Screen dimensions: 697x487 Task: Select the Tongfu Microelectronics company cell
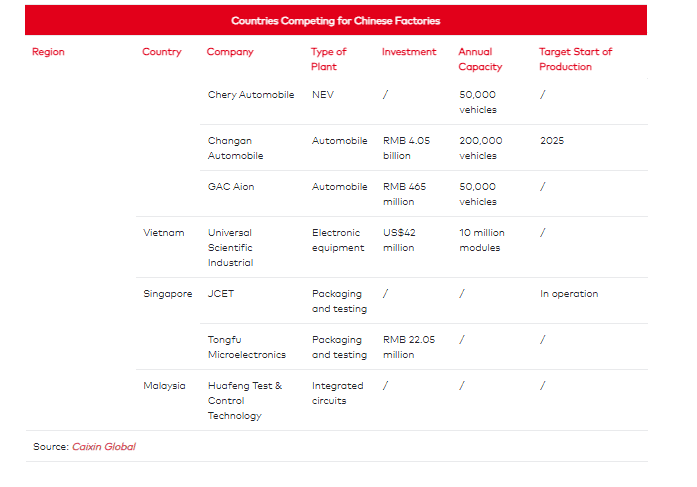pos(246,347)
